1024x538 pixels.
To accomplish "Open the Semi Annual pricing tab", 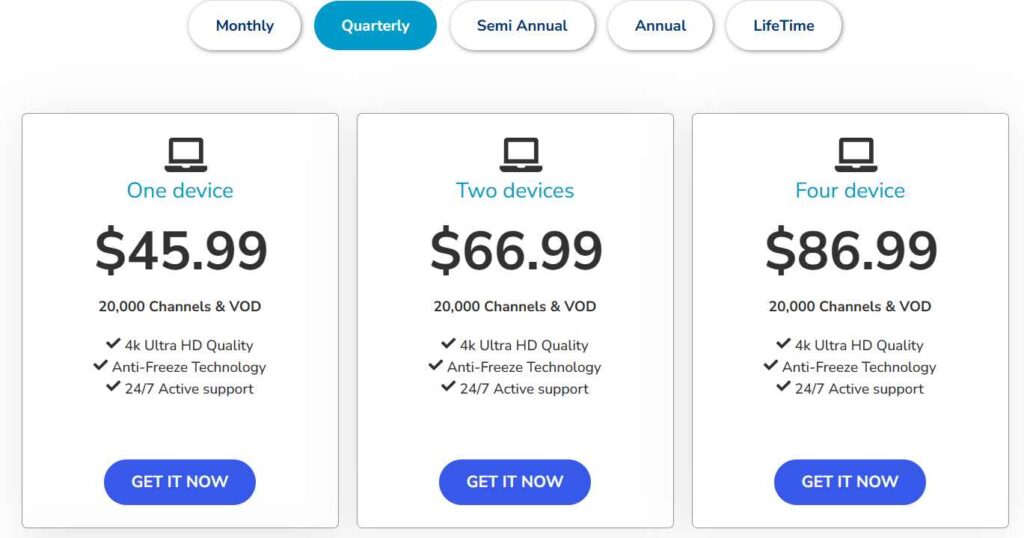I will (522, 26).
